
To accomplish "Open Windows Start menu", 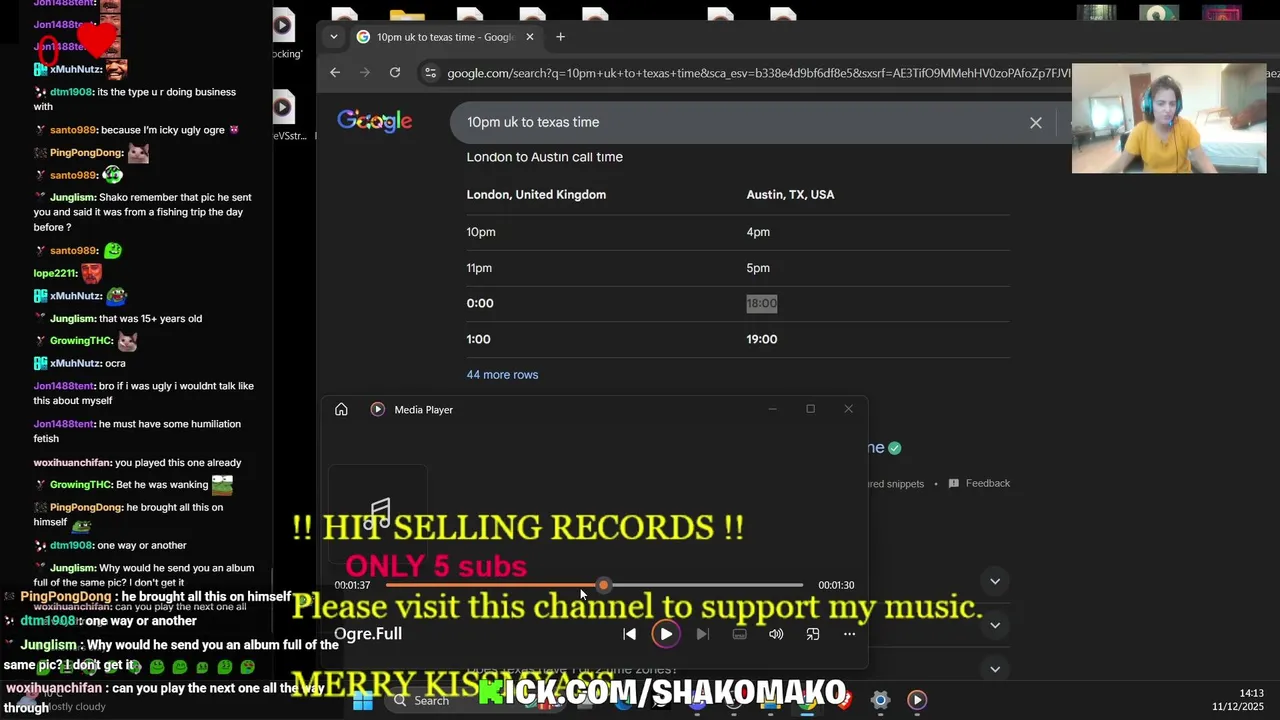I will point(362,700).
